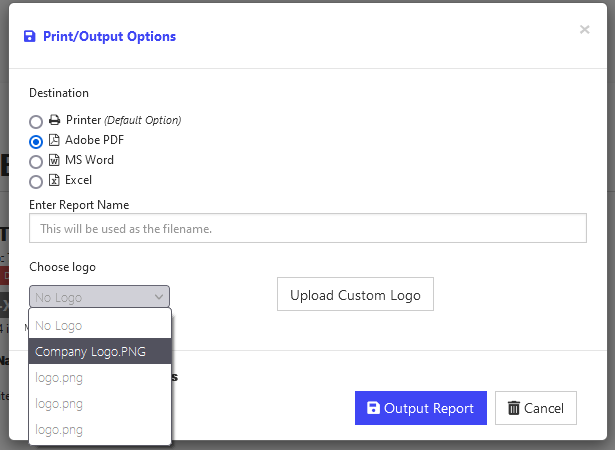Pick the Excel destination radio button
Image resolution: width=615 pixels, height=450 pixels.
36,182
